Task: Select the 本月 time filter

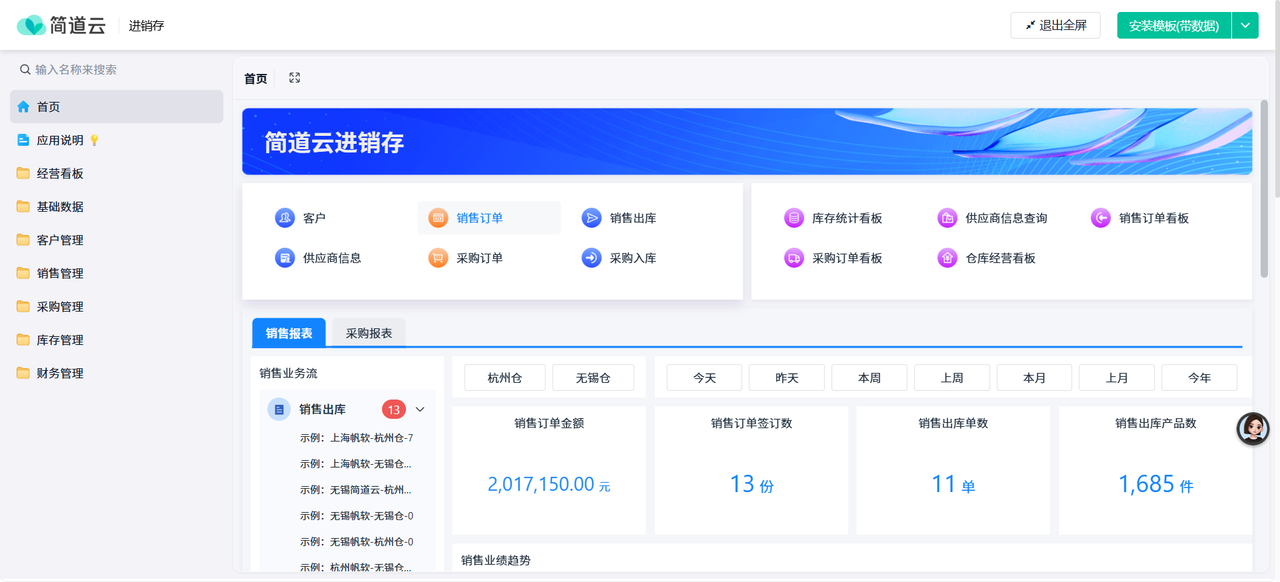Action: 1034,377
